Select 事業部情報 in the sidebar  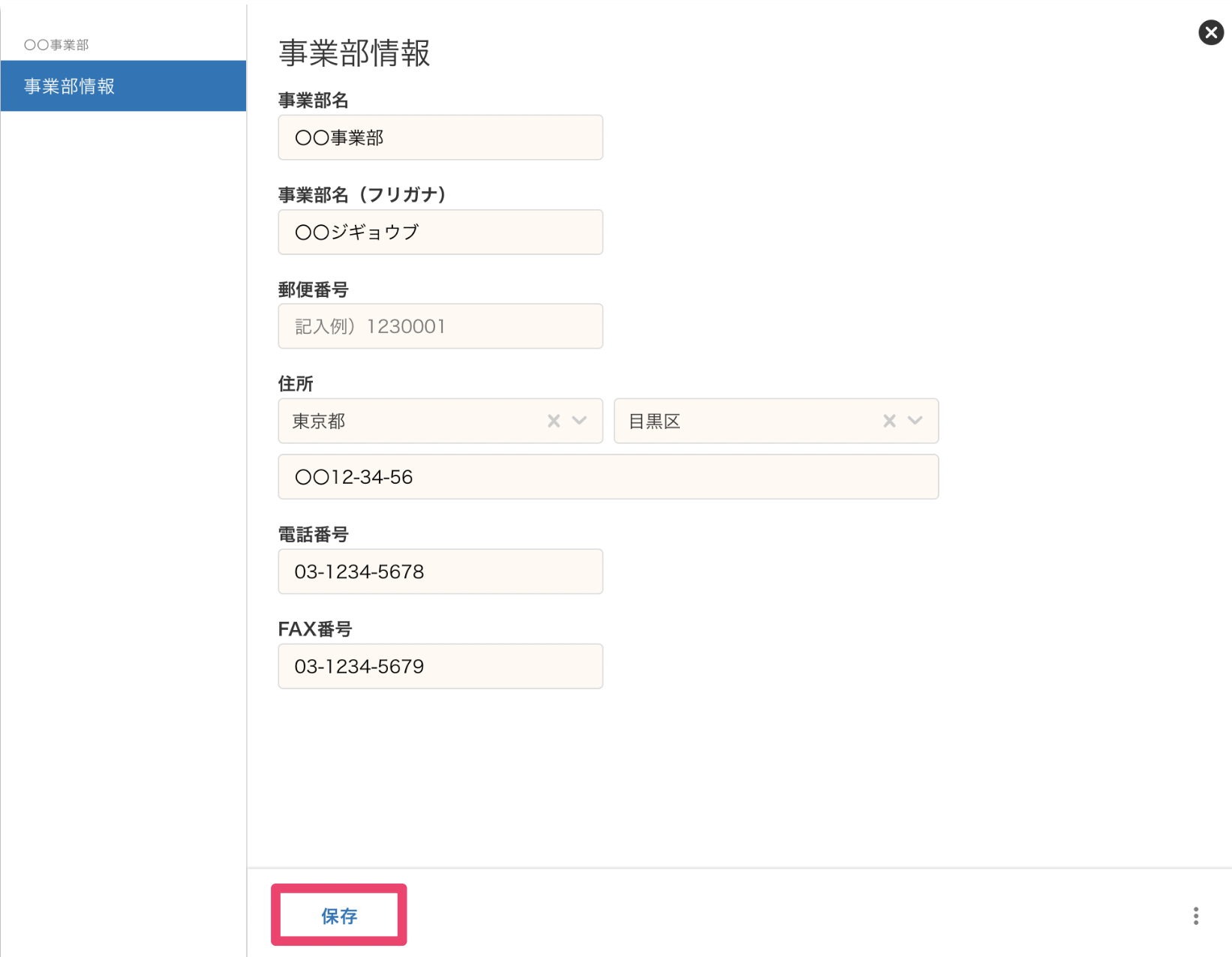123,86
